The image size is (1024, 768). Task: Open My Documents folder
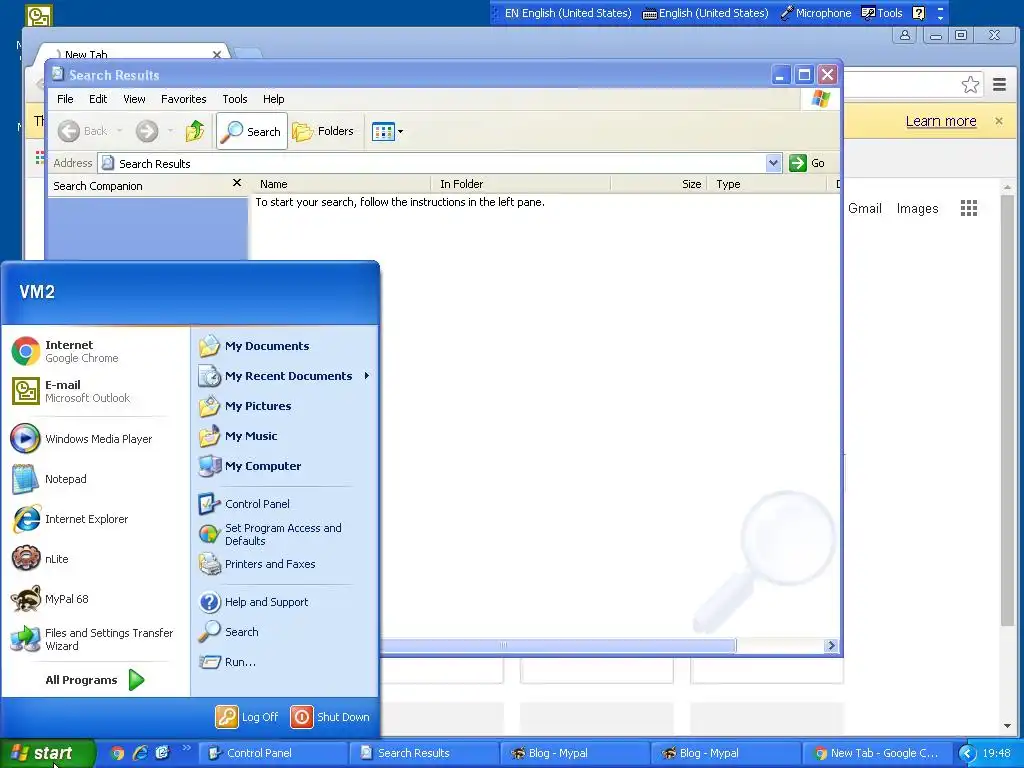coord(254,346)
